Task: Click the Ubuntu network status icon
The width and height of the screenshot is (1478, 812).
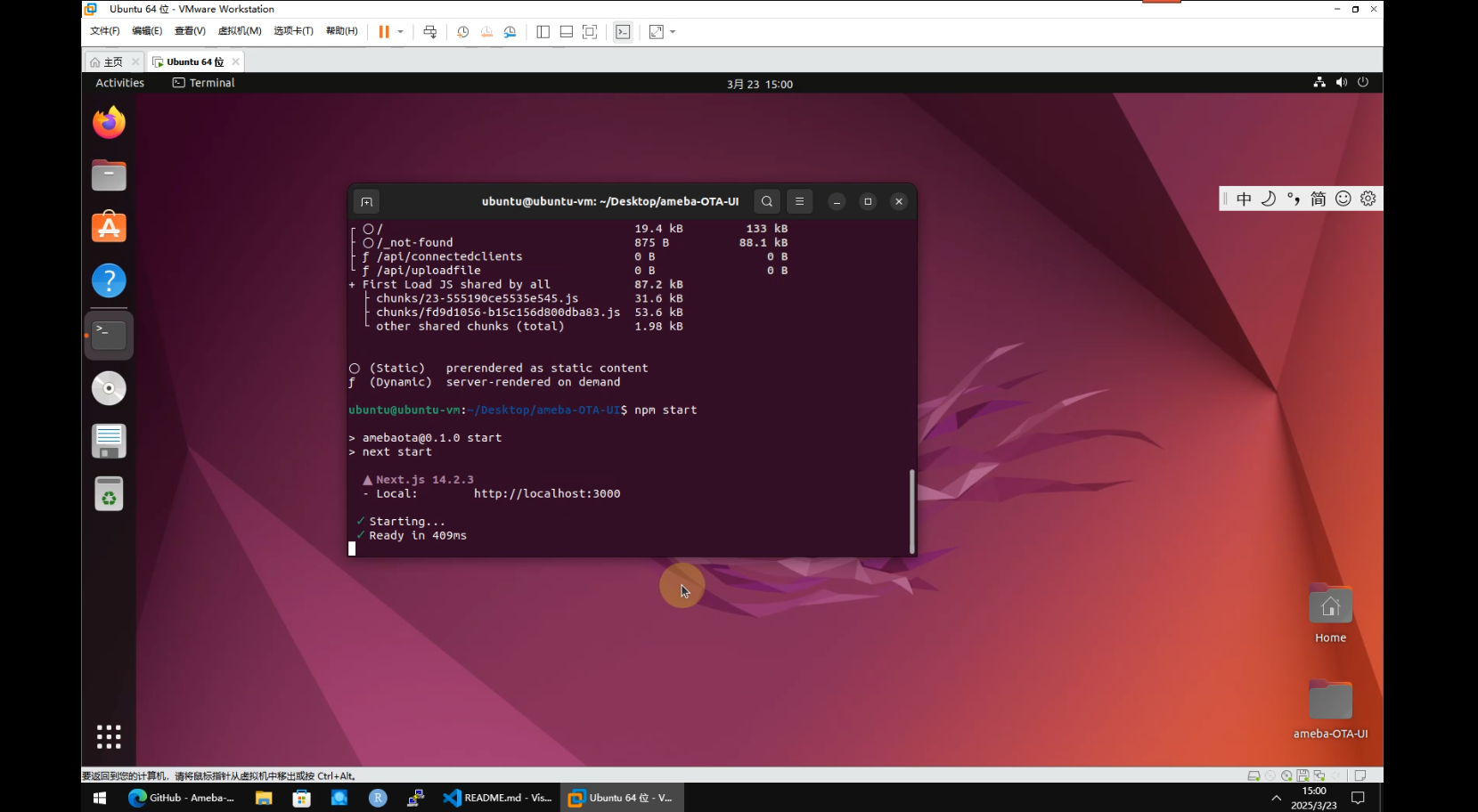Action: click(1319, 82)
